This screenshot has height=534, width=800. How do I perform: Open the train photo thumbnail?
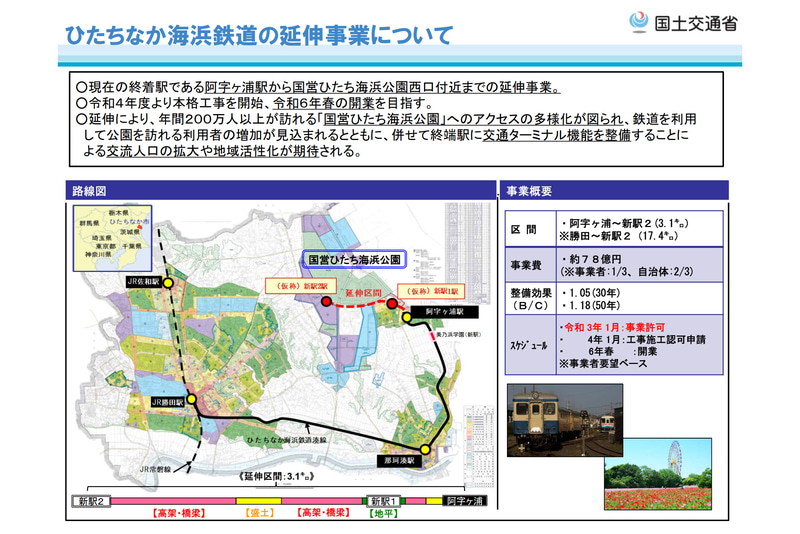tap(565, 420)
